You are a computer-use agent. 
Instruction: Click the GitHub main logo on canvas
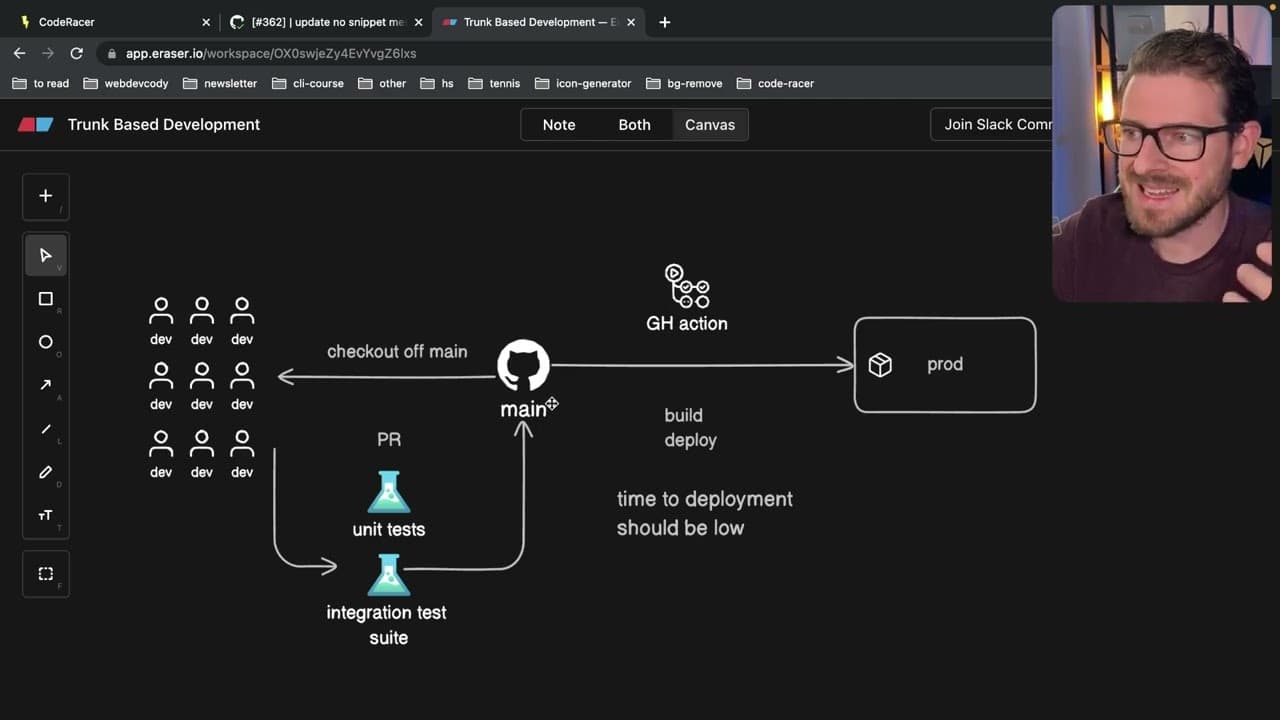click(523, 365)
